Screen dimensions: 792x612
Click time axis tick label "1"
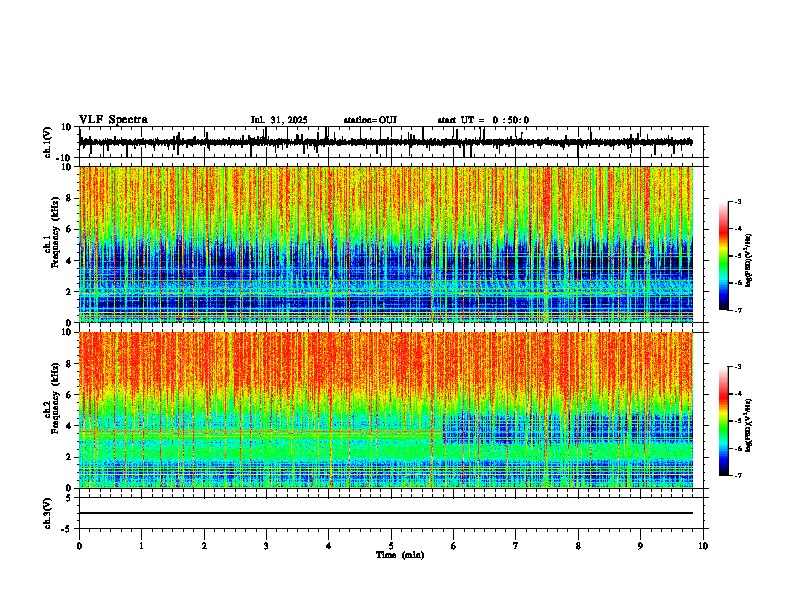pyautogui.click(x=141, y=546)
